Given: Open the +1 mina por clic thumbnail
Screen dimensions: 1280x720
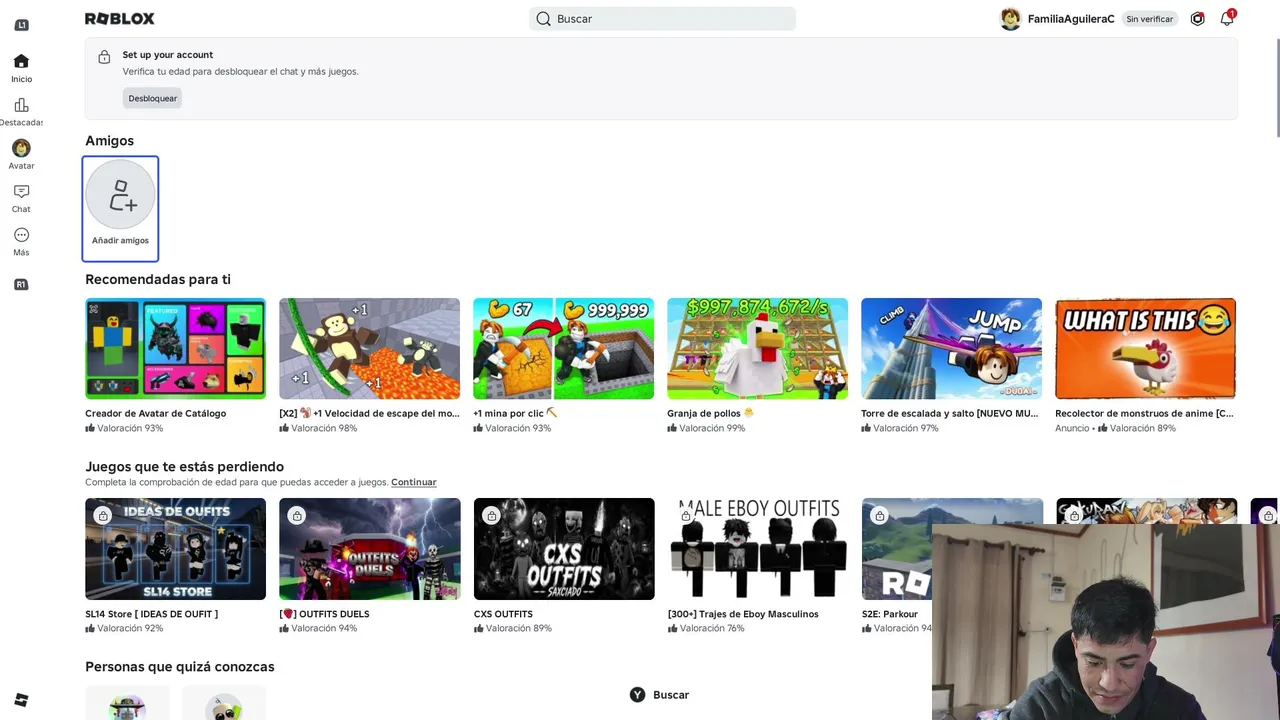Looking at the screenshot, I should [563, 349].
